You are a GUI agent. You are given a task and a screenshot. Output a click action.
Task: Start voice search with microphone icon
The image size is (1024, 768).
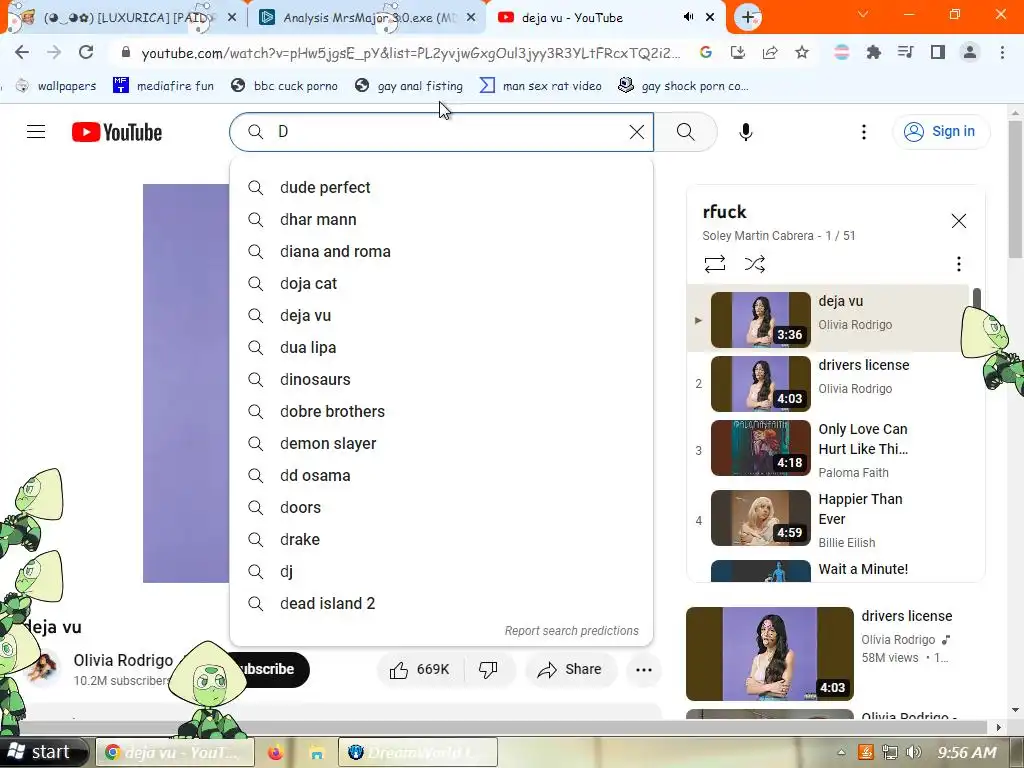tap(745, 132)
